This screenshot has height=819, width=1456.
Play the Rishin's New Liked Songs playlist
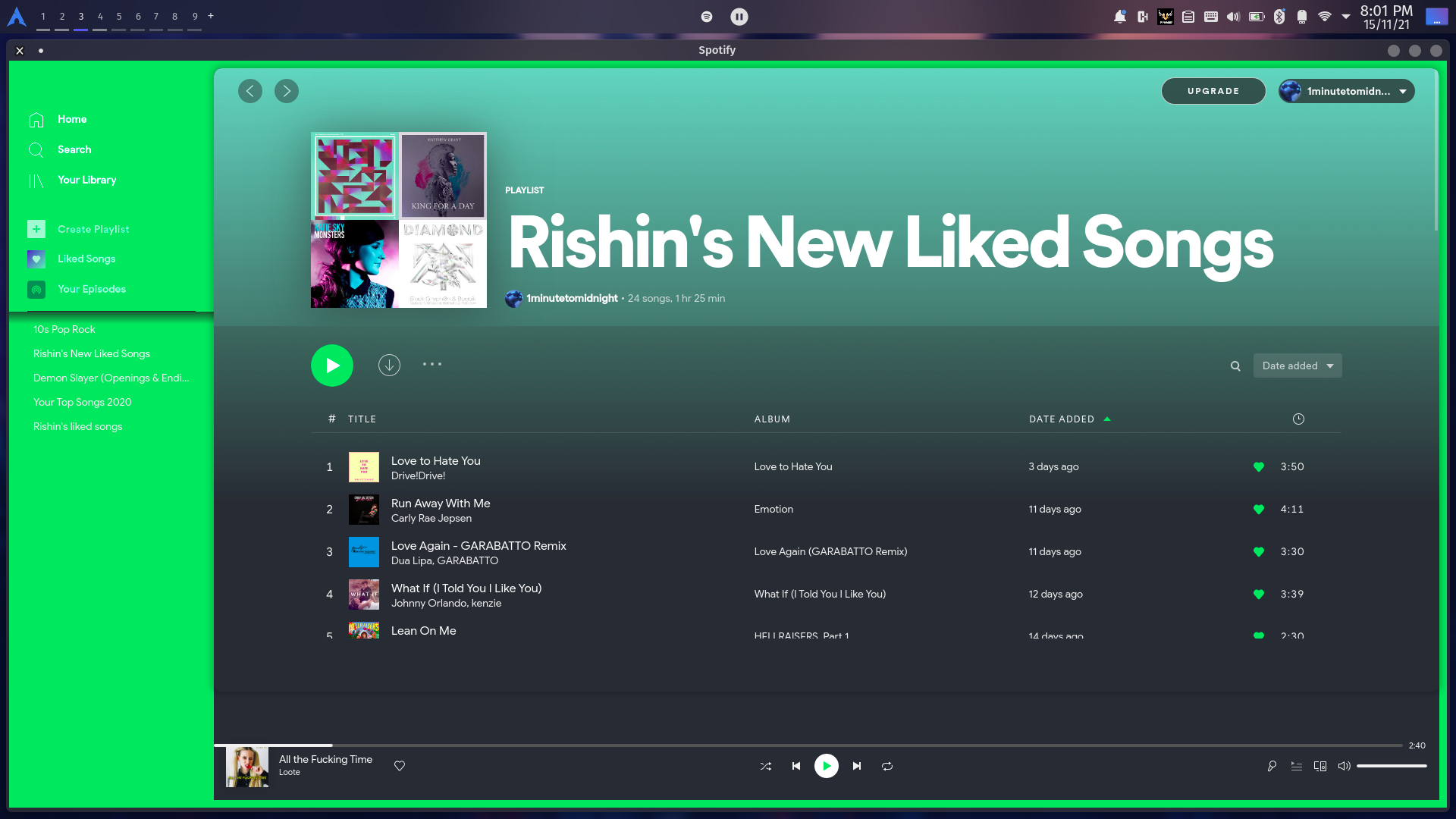point(331,365)
